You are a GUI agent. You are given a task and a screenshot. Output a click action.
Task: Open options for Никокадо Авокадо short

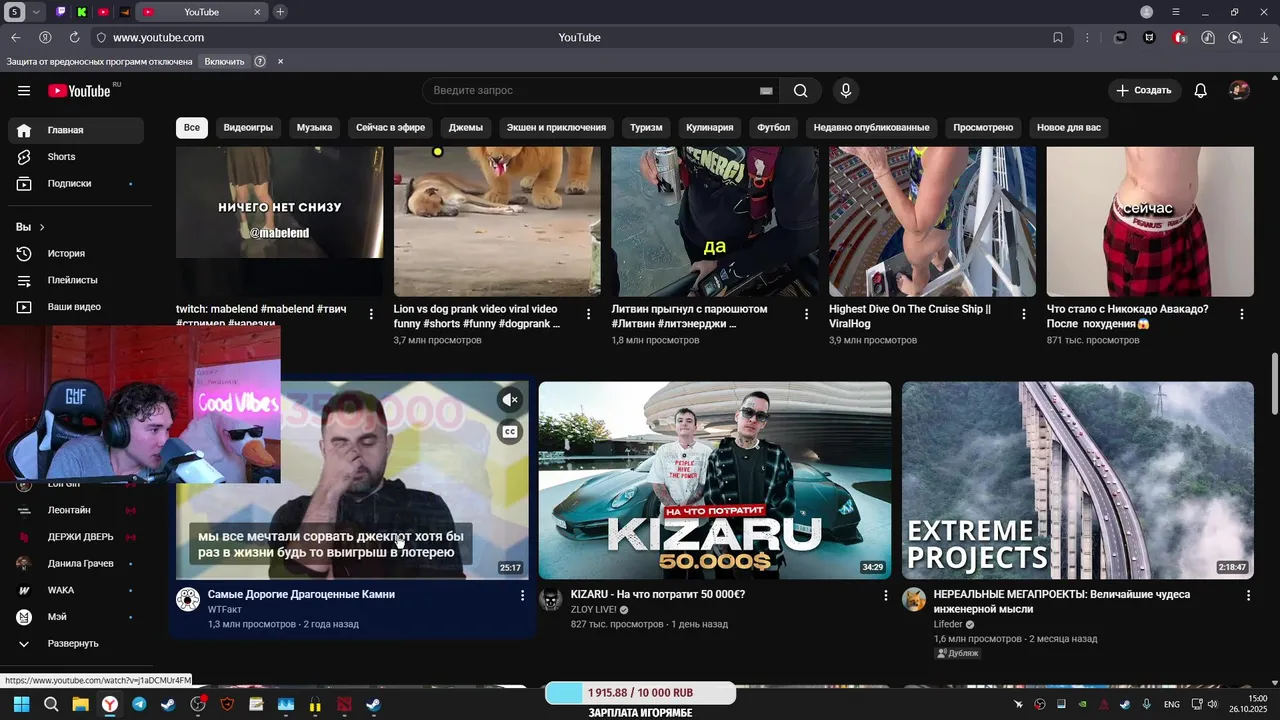click(x=1241, y=314)
